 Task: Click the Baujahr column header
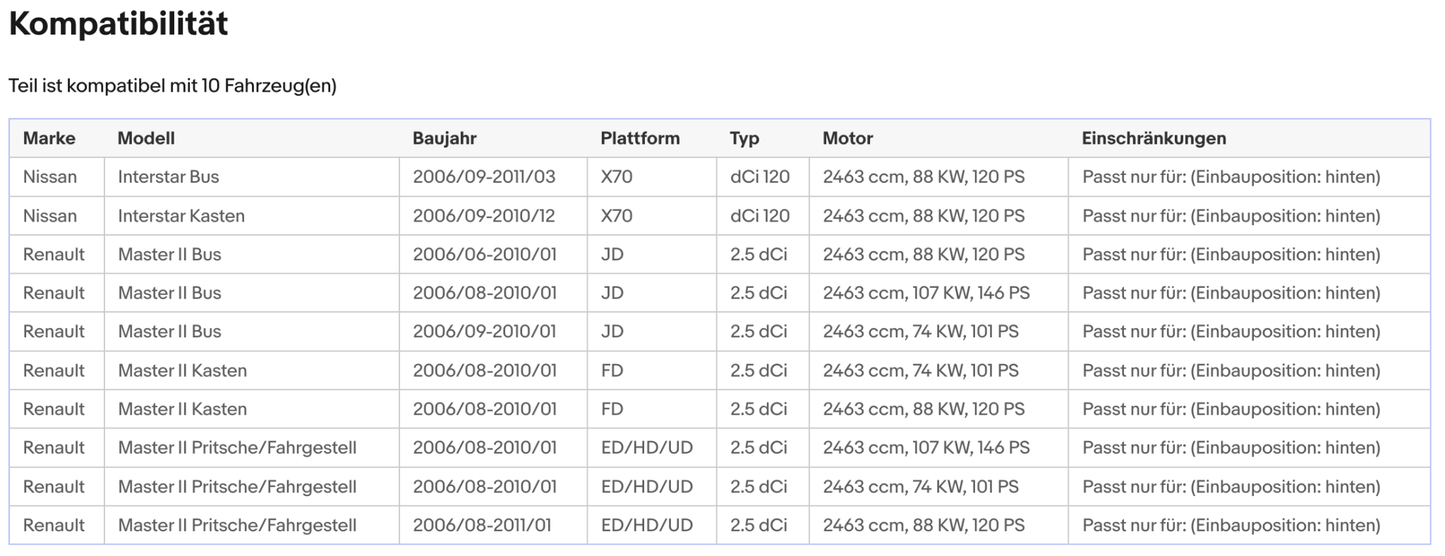click(x=444, y=138)
